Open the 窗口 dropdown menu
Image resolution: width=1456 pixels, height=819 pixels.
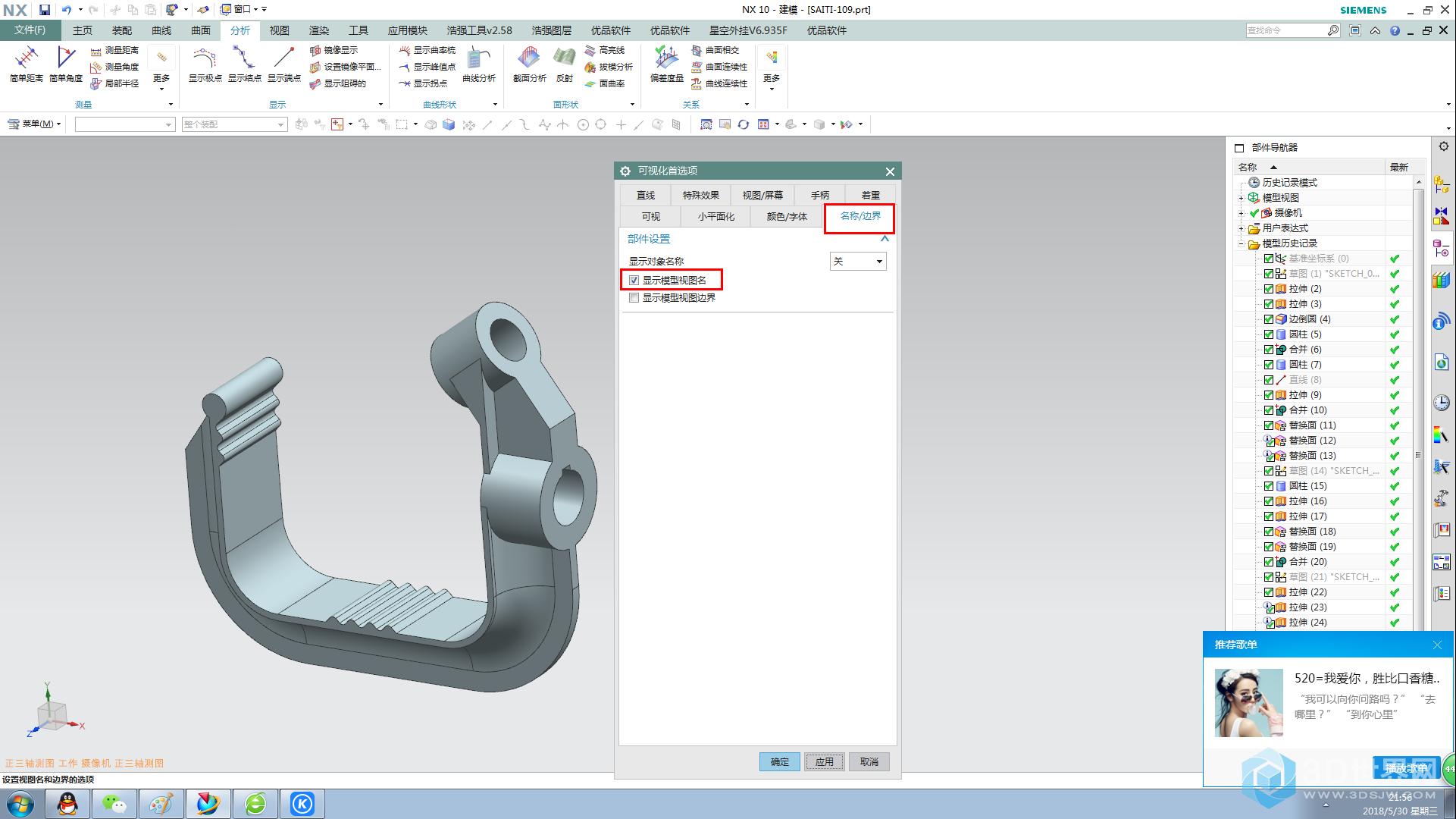pos(243,10)
